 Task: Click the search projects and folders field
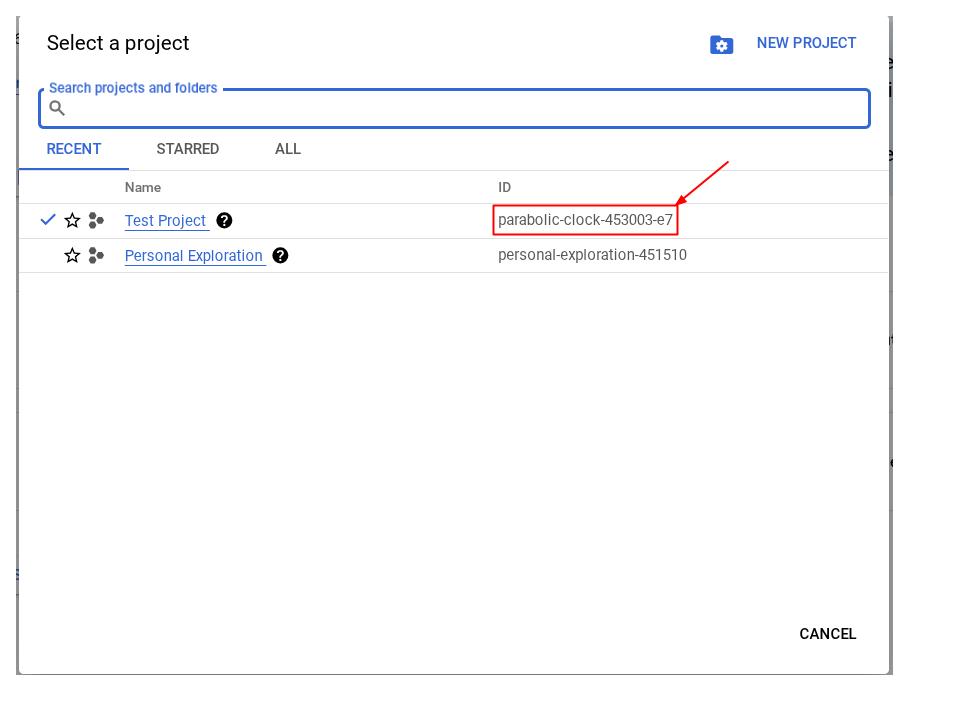(x=455, y=109)
